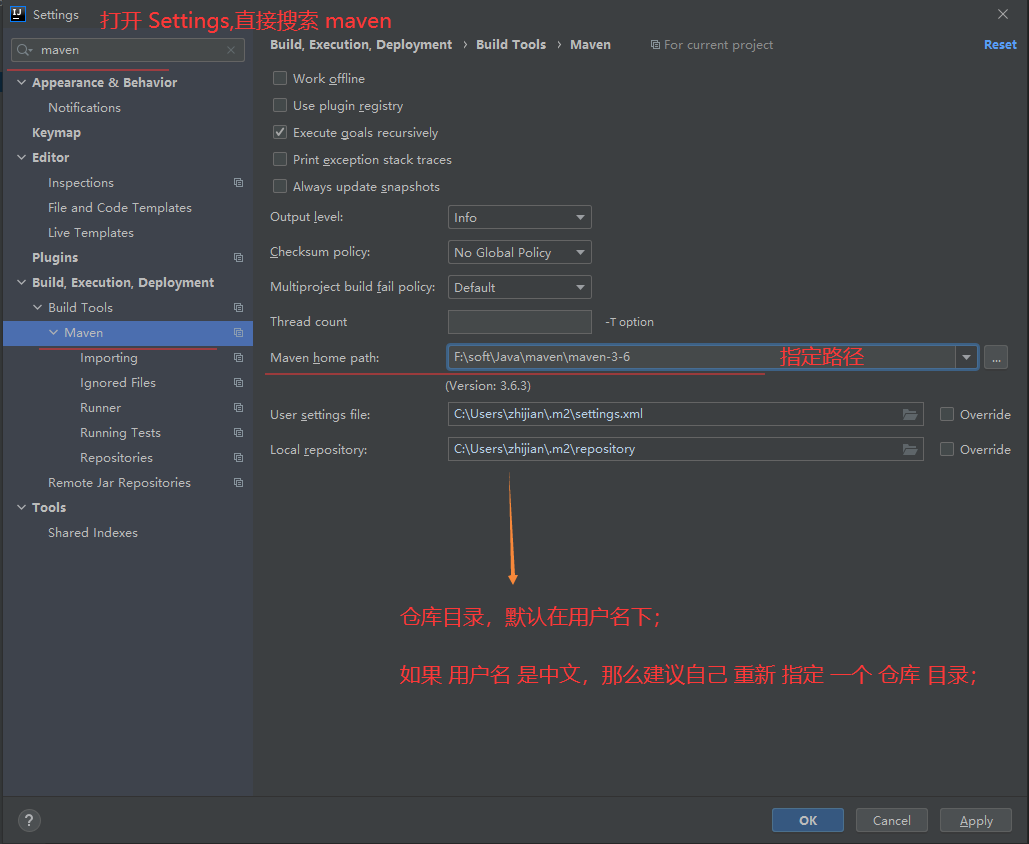Image resolution: width=1029 pixels, height=844 pixels.
Task: Click the project-level icon beside the Maven row
Action: pyautogui.click(x=238, y=333)
